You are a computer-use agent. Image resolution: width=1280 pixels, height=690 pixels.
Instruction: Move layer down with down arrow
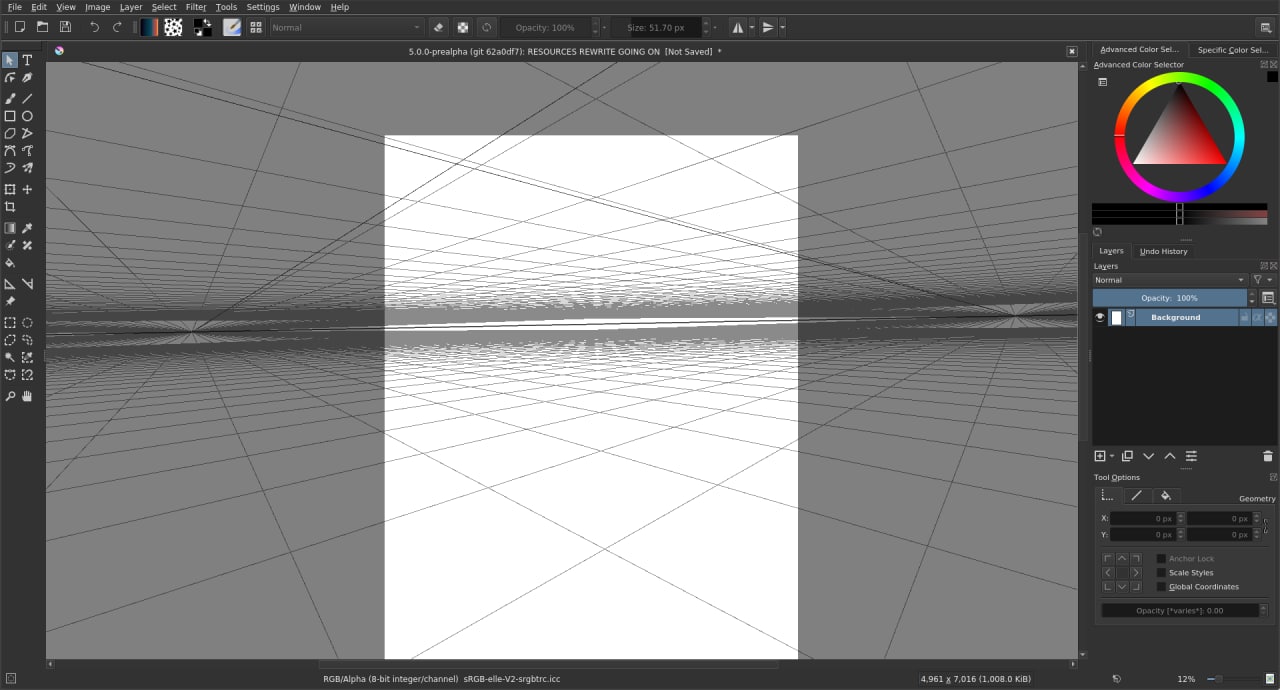point(1148,456)
